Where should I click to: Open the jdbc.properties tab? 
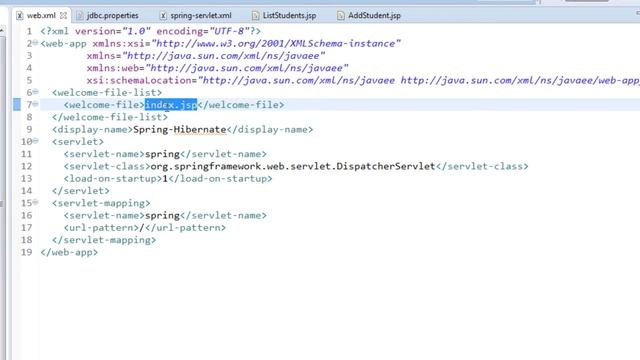coord(112,16)
